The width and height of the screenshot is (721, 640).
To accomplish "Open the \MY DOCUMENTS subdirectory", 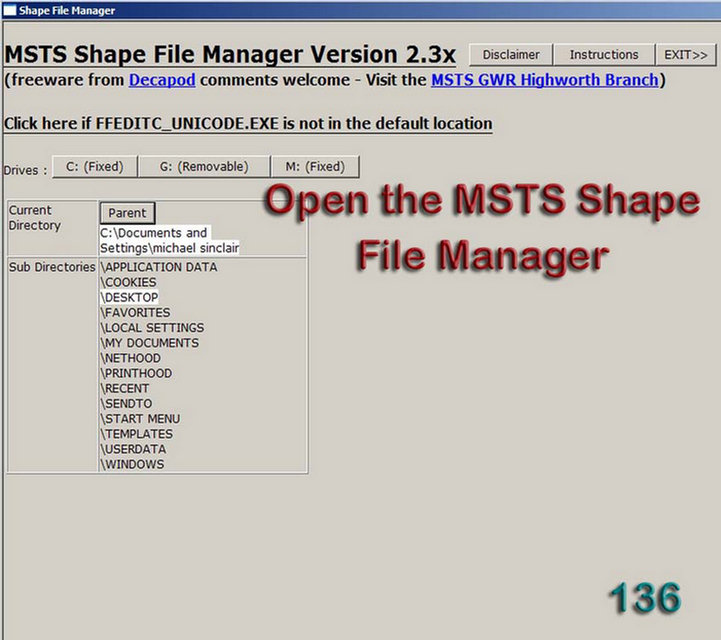I will tap(149, 343).
